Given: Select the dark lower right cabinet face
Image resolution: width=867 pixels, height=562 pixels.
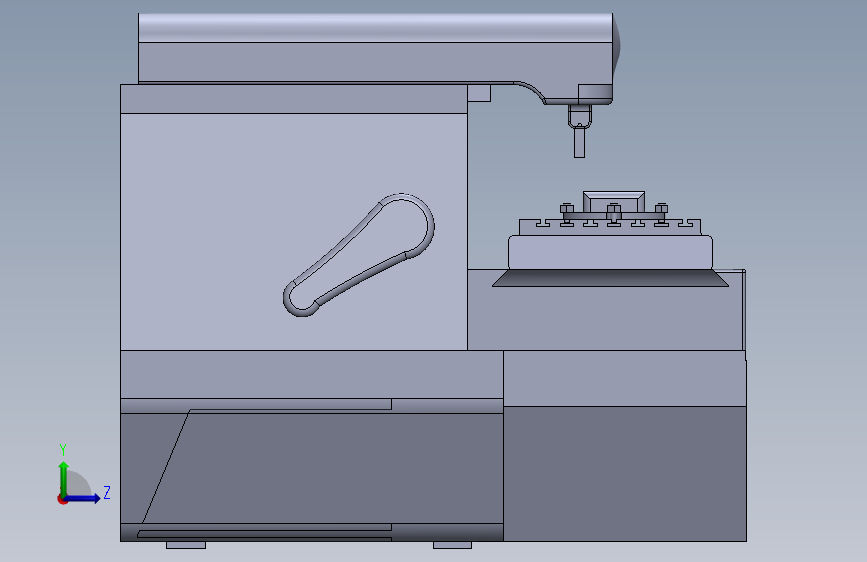Looking at the screenshot, I should pos(625,474).
